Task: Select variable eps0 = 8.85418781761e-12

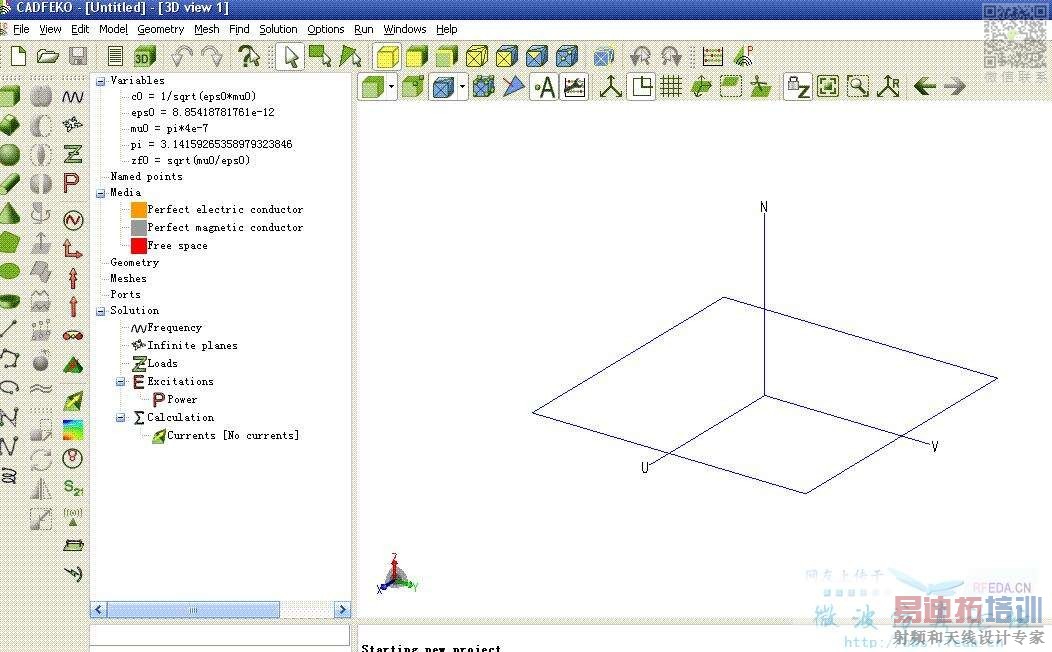Action: point(203,112)
